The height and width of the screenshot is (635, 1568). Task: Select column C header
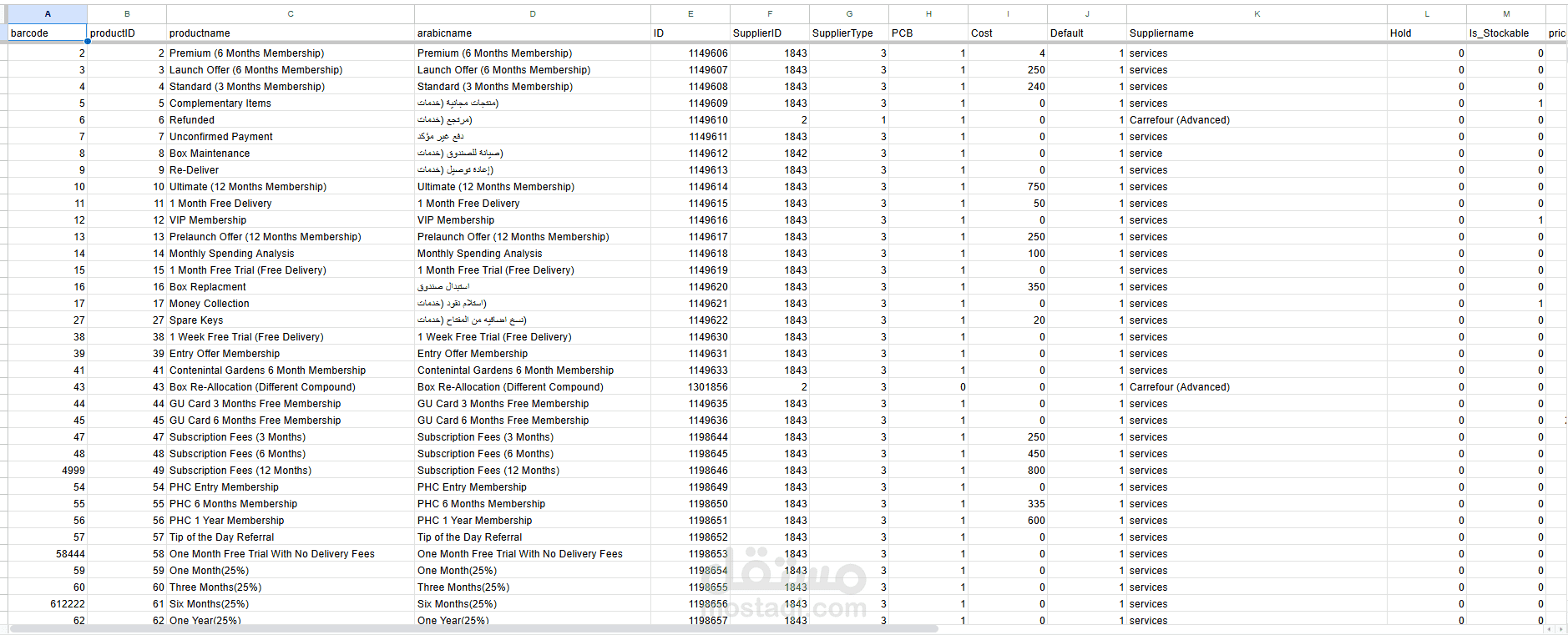[291, 13]
